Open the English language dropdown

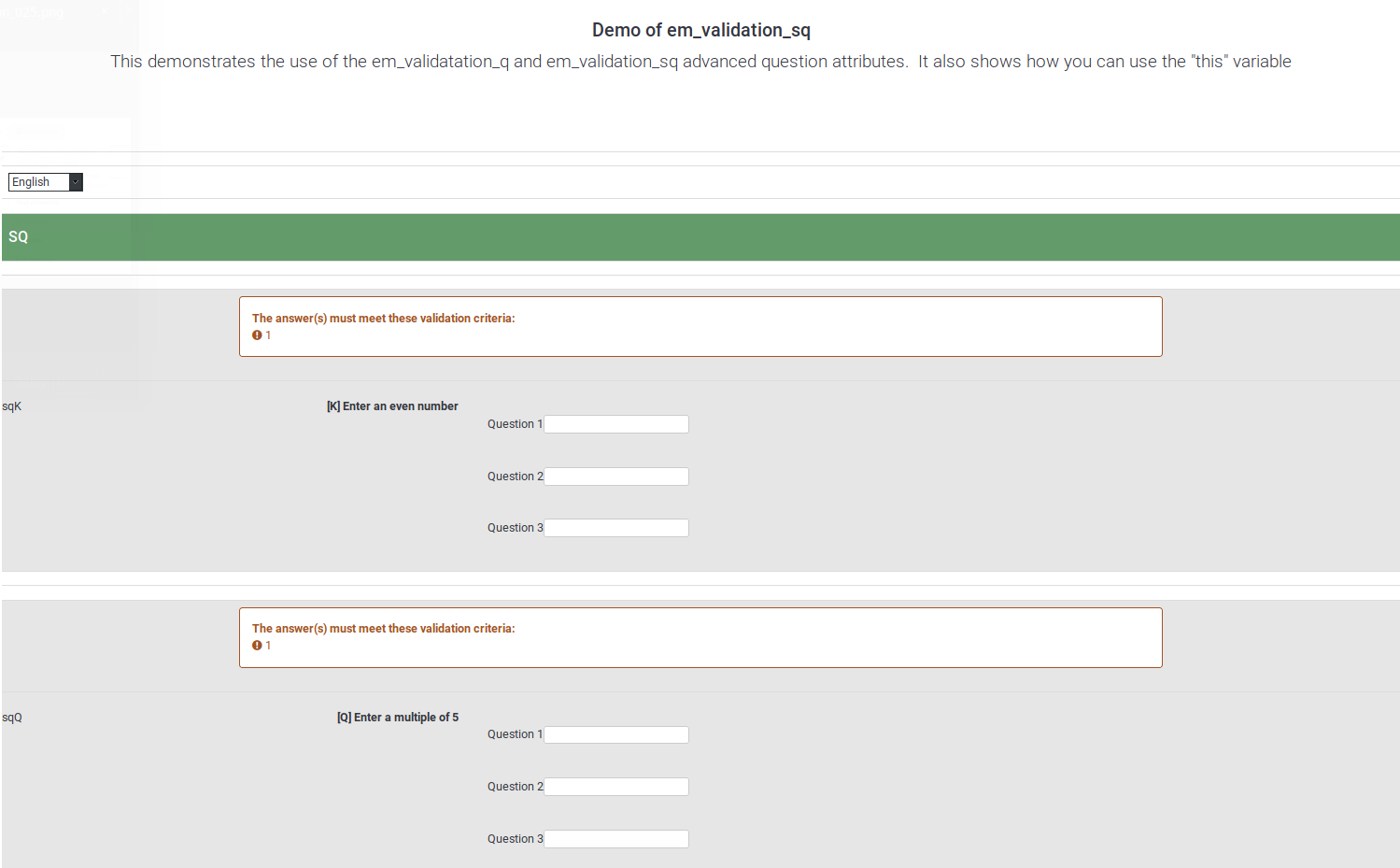pyautogui.click(x=45, y=182)
